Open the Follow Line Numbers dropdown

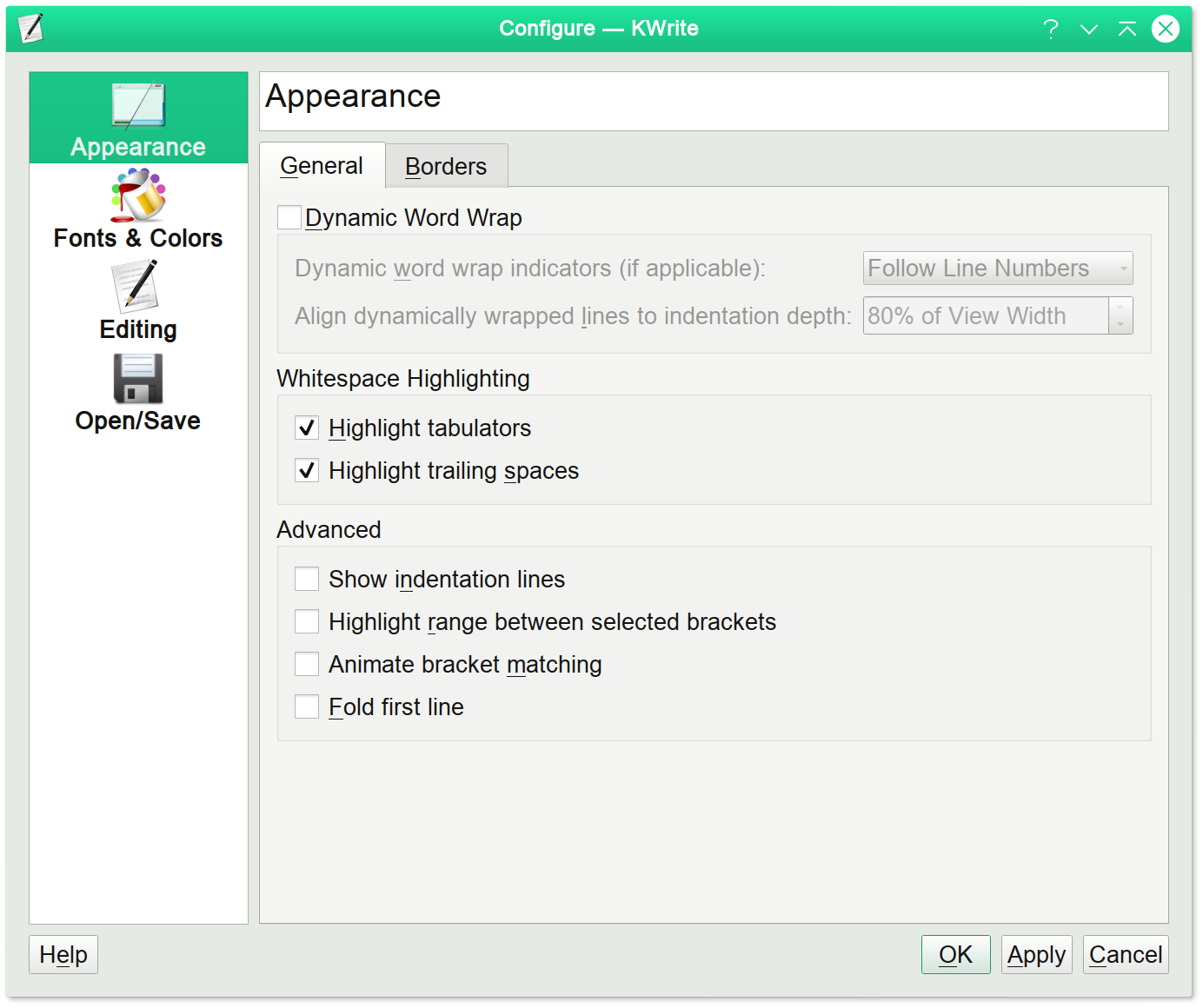(x=997, y=269)
